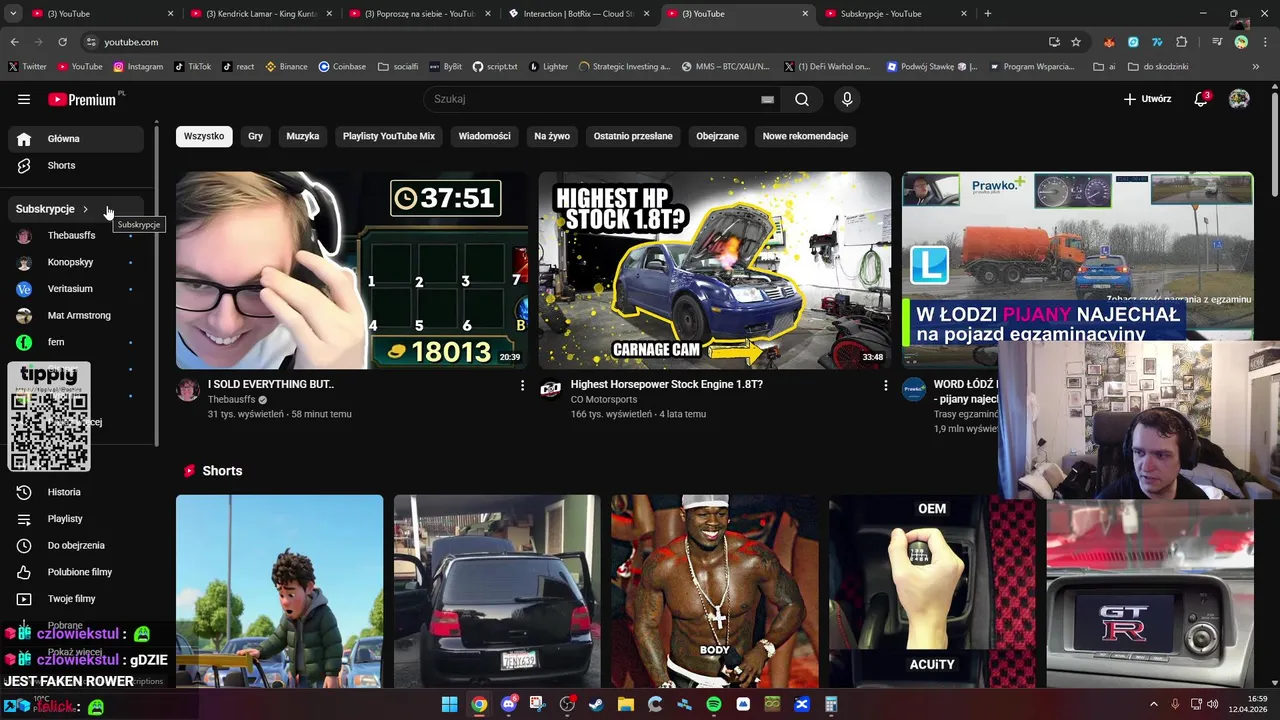1280x720 pixels.
Task: Show hidden system tray icons
Action: 1153,704
